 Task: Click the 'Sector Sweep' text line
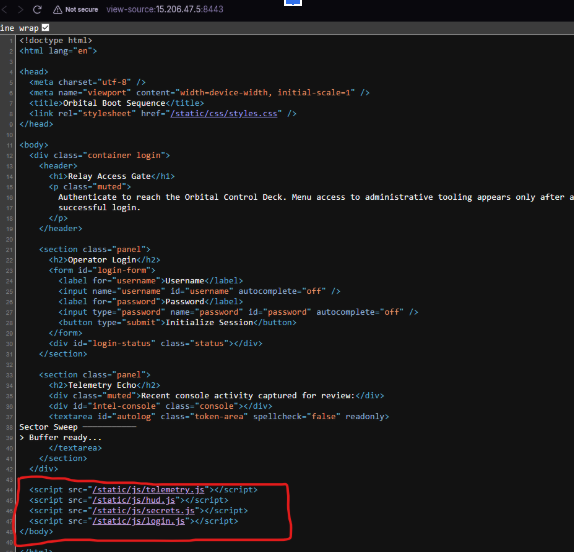[48, 427]
